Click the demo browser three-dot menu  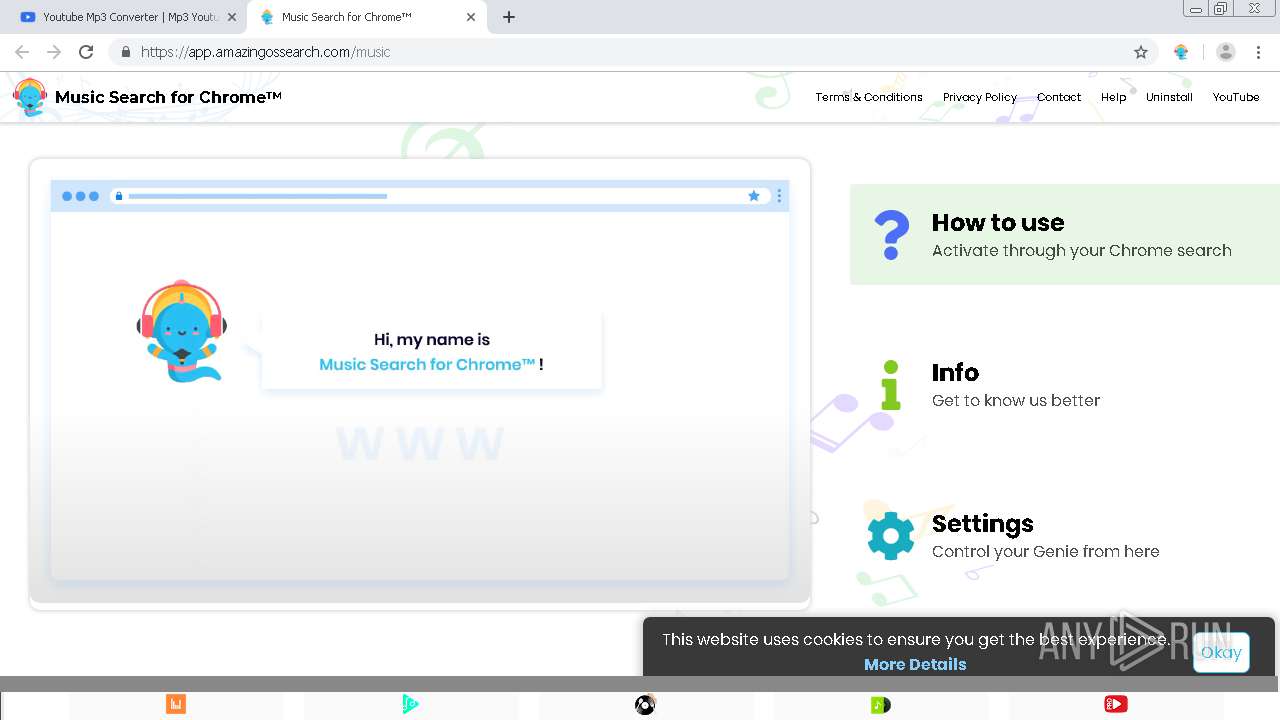[x=779, y=196]
